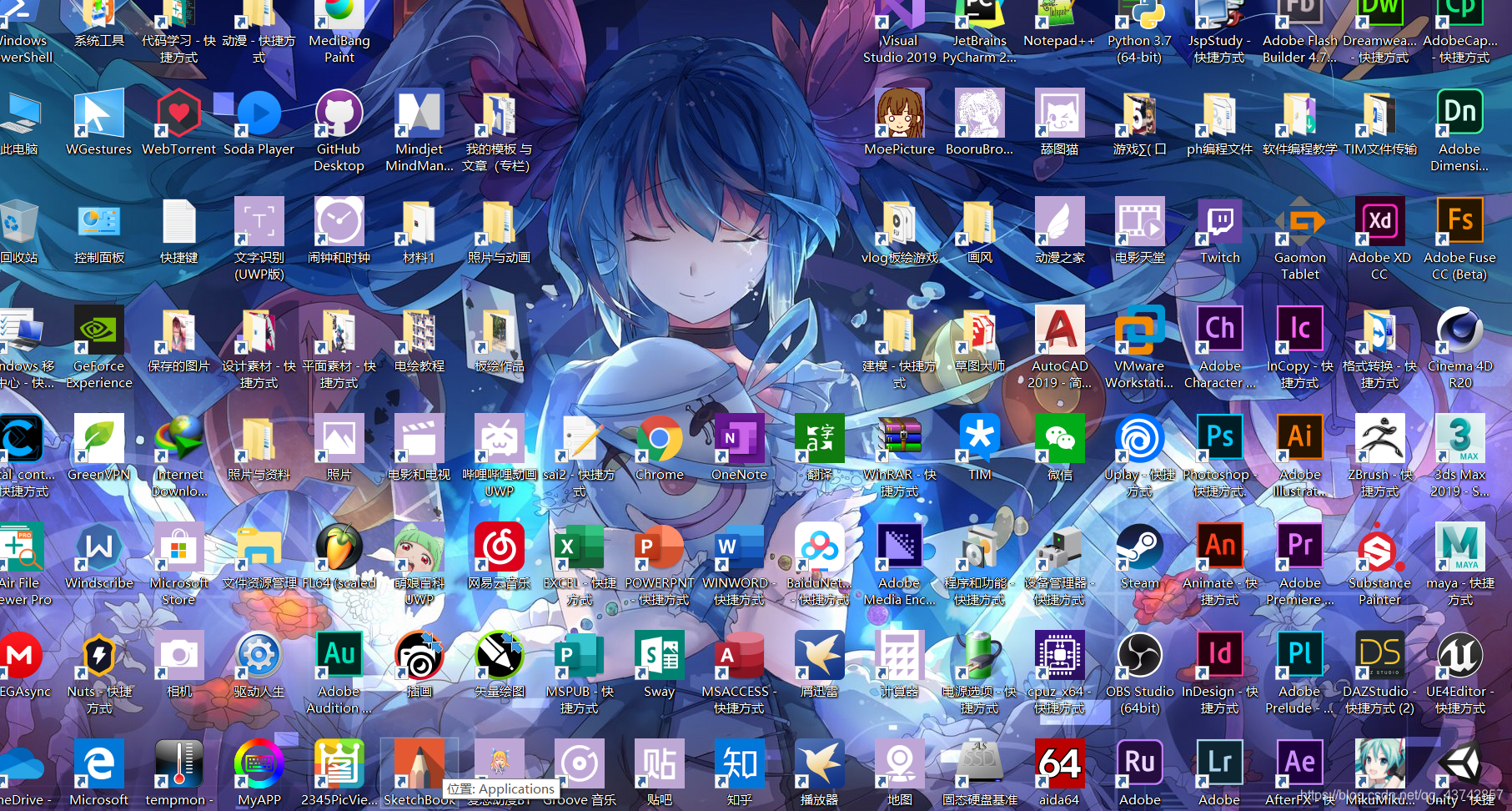Select the BaiduNetdisk shortcut icon
This screenshot has height=811, width=1512.
pos(819,547)
